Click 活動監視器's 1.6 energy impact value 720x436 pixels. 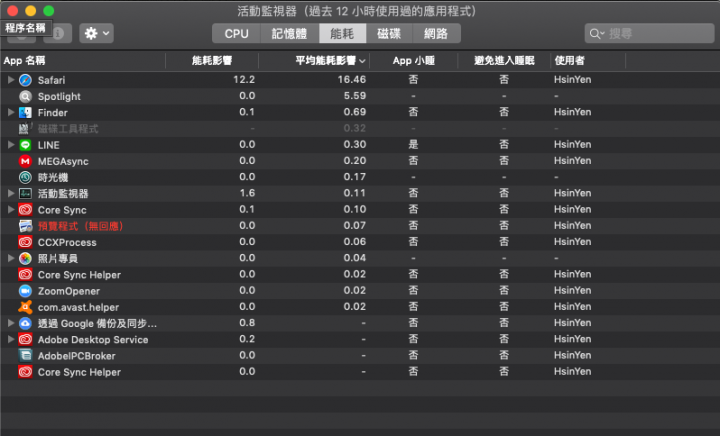pyautogui.click(x=247, y=193)
